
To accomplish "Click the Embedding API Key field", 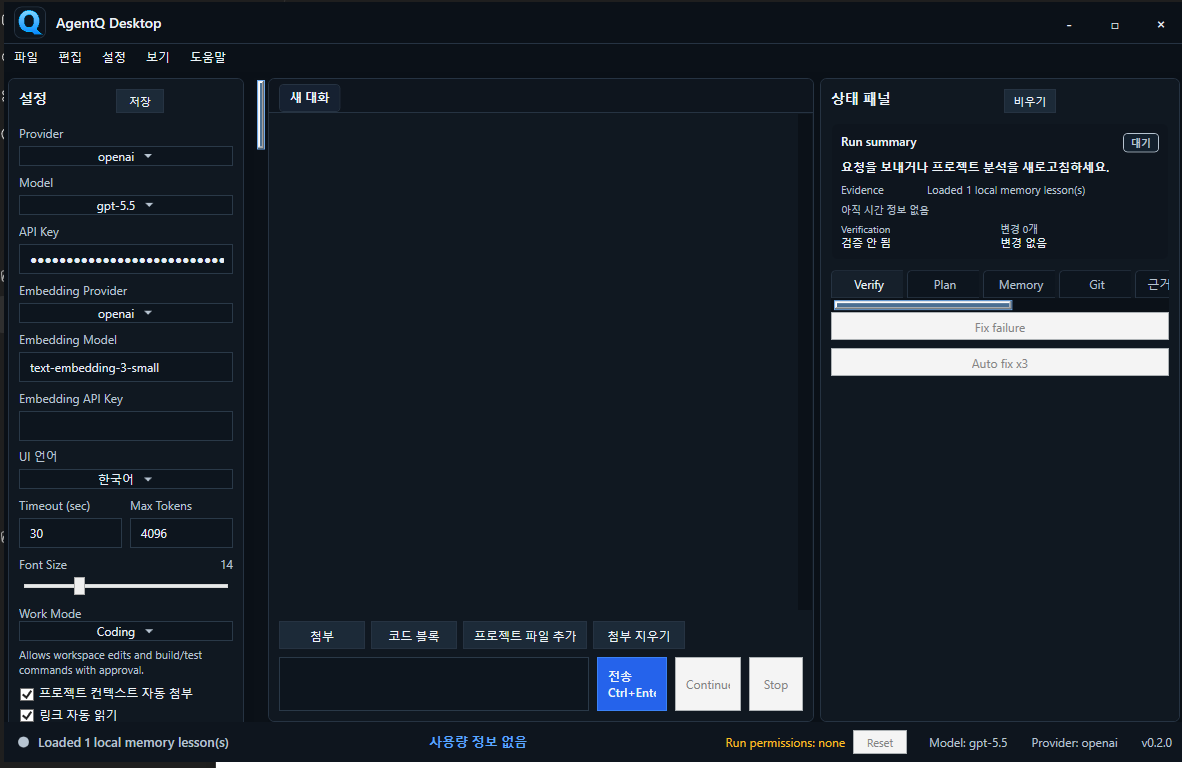I will point(126,427).
